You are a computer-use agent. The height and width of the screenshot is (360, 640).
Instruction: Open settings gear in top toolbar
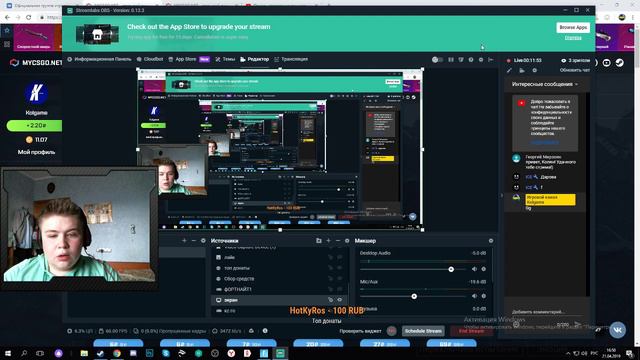tap(481, 60)
